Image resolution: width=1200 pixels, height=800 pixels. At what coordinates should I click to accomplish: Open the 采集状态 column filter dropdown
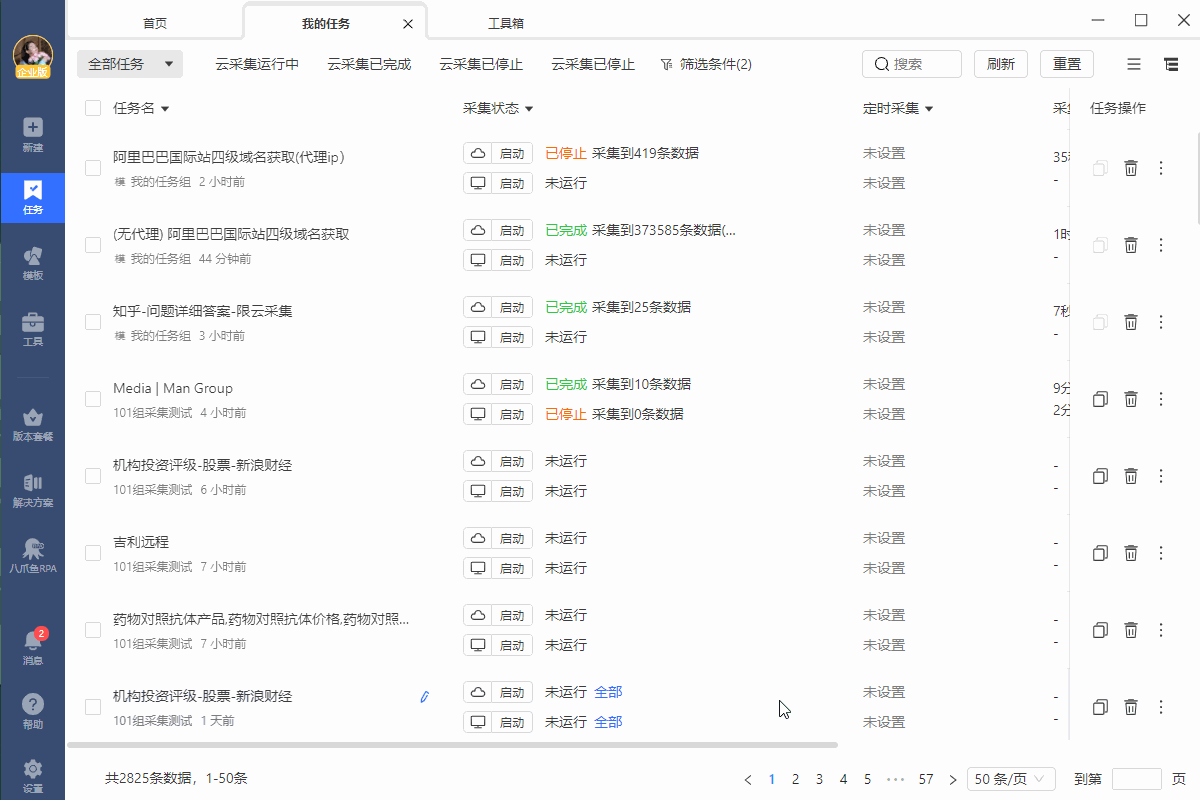(529, 109)
